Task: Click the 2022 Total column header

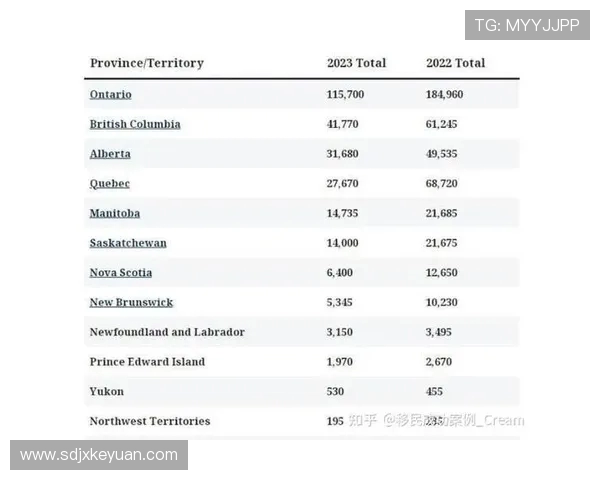Action: coord(455,63)
